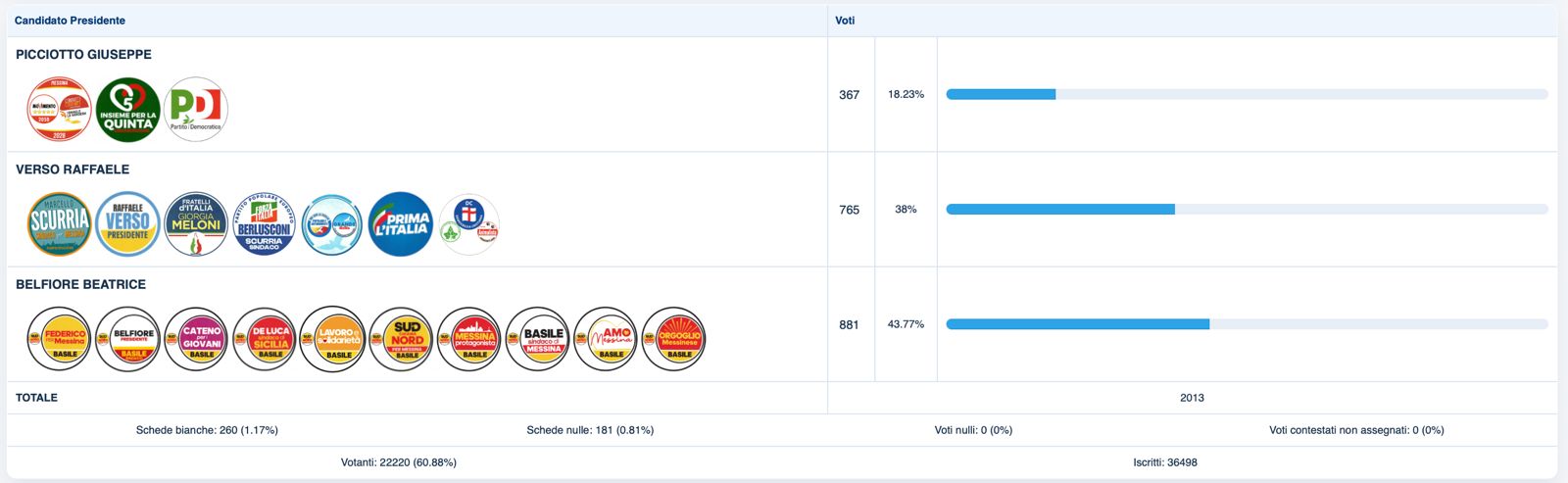This screenshot has width=1568, height=483.
Task: Click the Marcello Scurria list logo
Action: coord(60,224)
